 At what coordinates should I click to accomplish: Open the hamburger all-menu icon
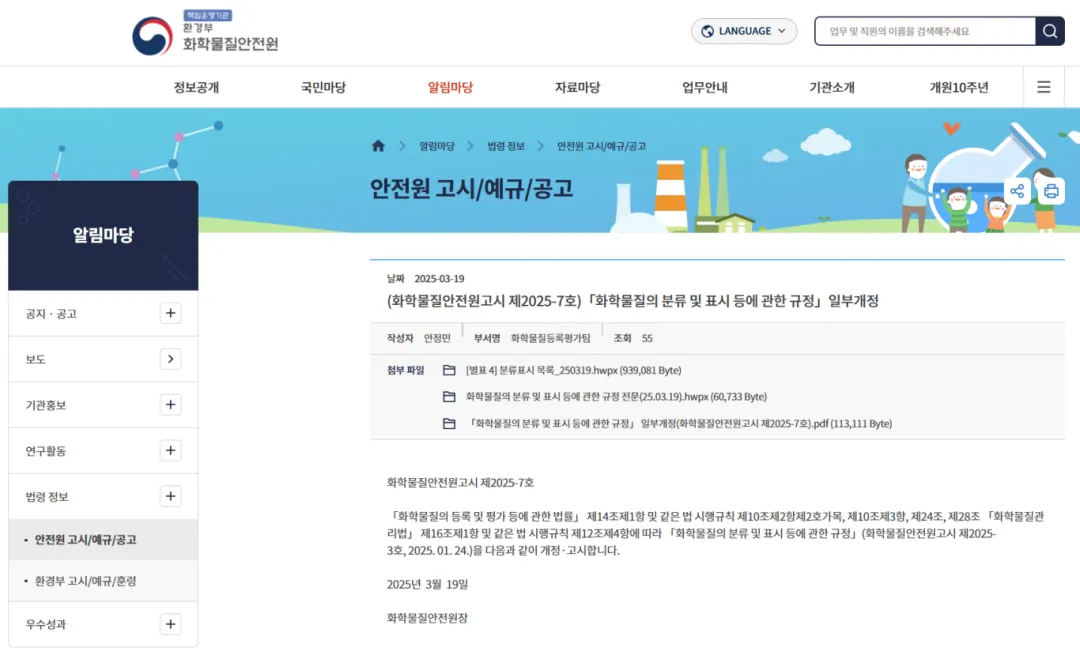pos(1043,87)
